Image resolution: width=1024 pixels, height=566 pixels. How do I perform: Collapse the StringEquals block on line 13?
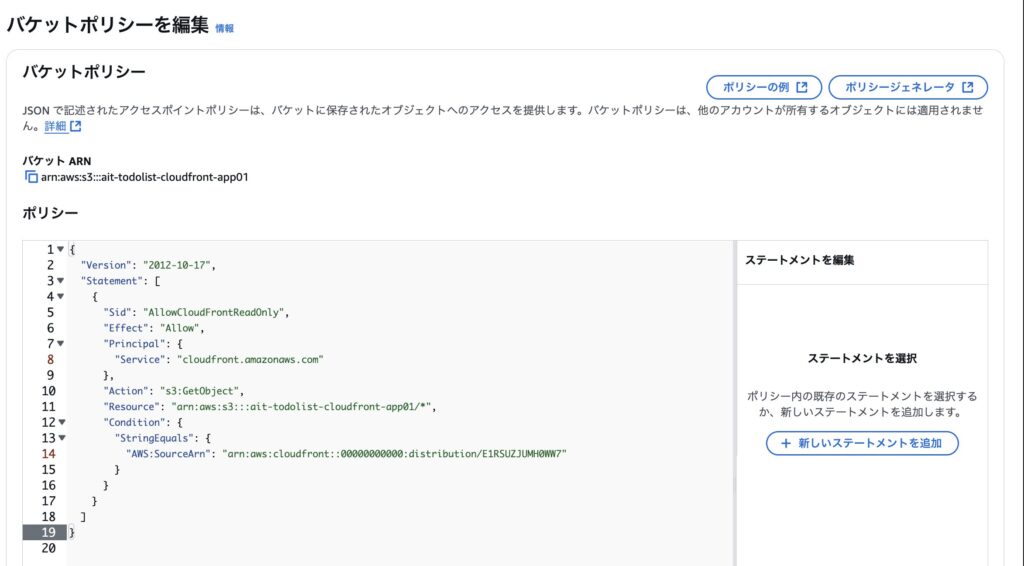tap(61, 438)
